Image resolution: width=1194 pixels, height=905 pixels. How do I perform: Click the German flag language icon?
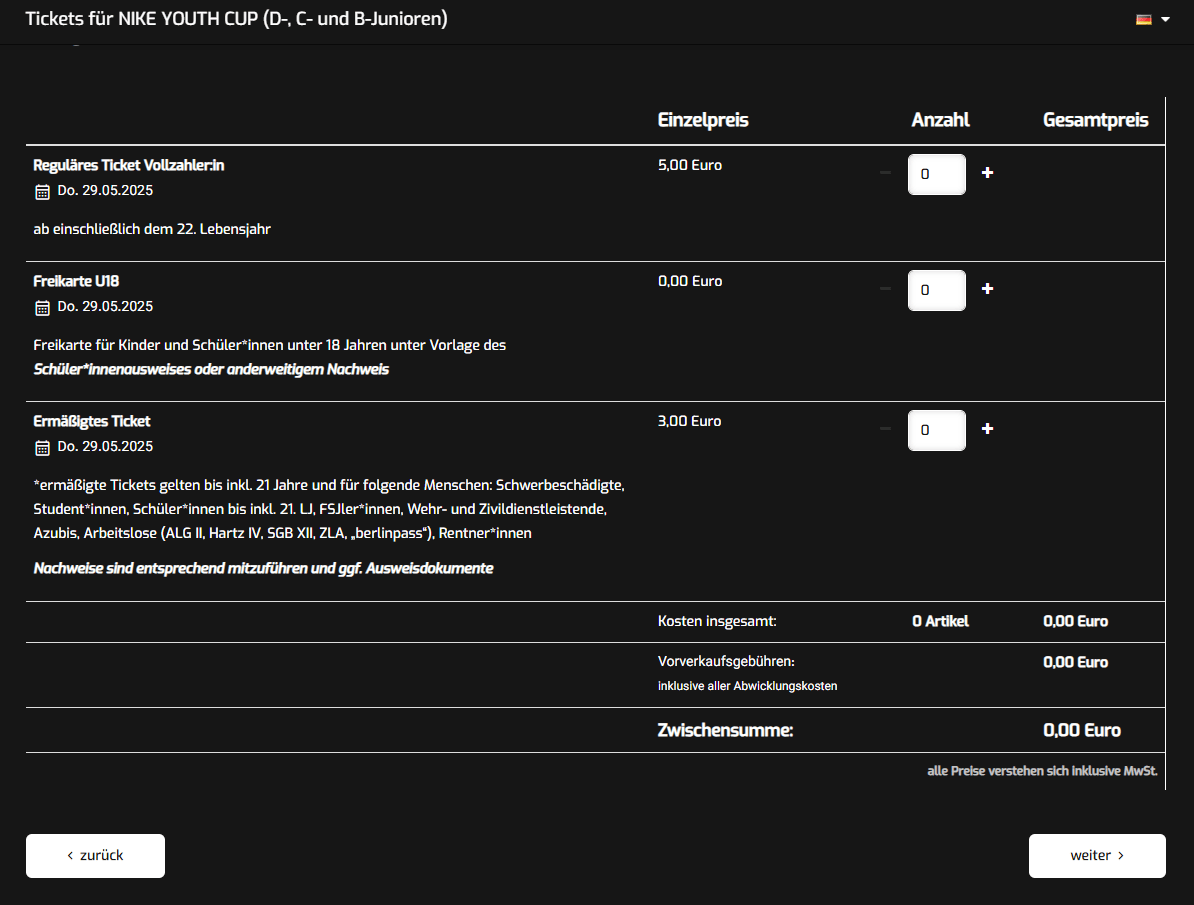pos(1144,20)
